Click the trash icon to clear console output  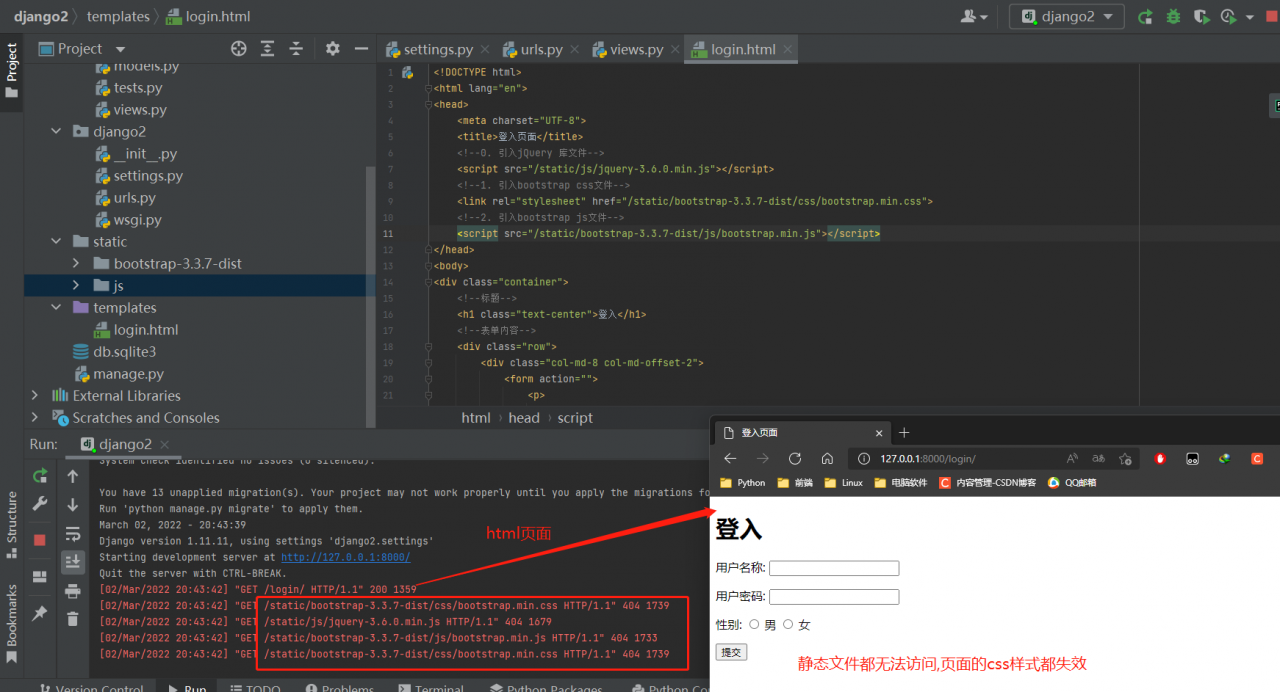tap(73, 619)
